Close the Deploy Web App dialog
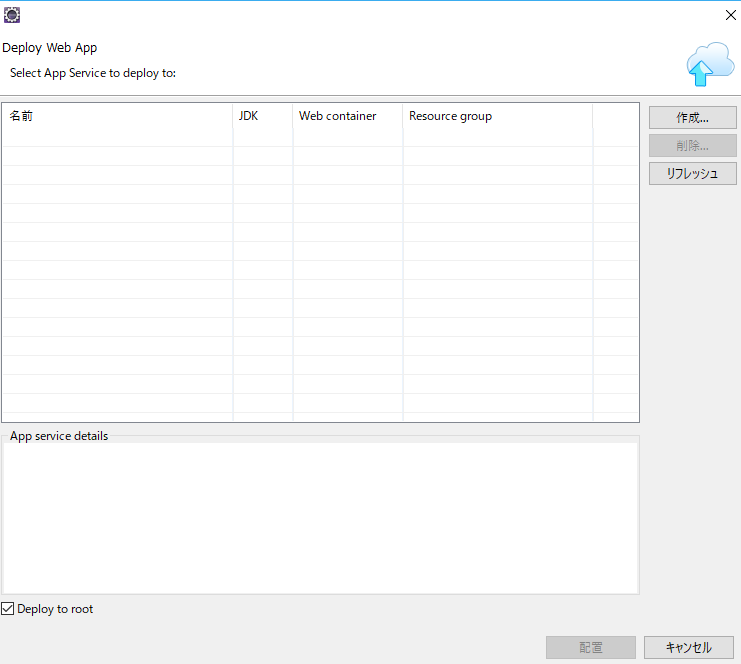Image resolution: width=741 pixels, height=664 pixels. [x=731, y=15]
